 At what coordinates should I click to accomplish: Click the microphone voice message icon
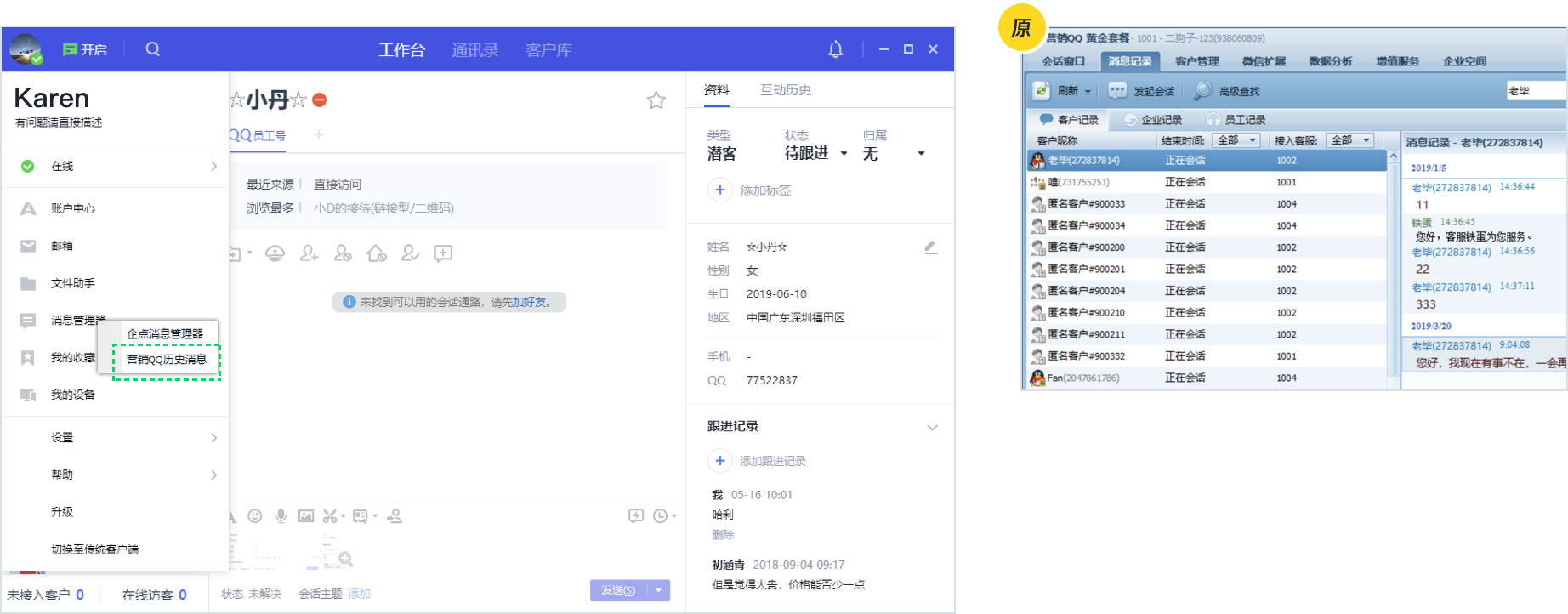click(281, 516)
